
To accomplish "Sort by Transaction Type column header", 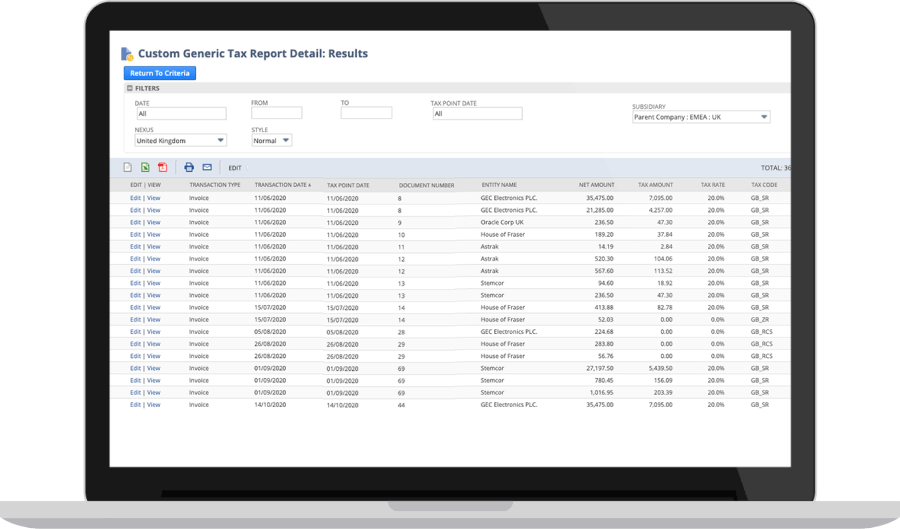I will click(x=215, y=185).
